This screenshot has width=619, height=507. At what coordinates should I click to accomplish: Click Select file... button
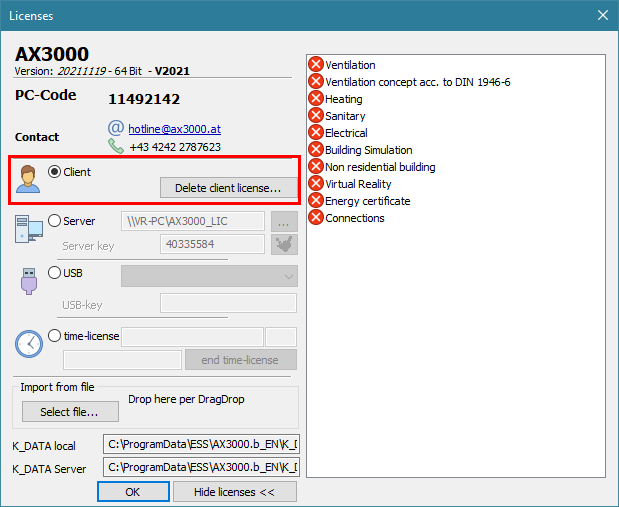[x=70, y=412]
